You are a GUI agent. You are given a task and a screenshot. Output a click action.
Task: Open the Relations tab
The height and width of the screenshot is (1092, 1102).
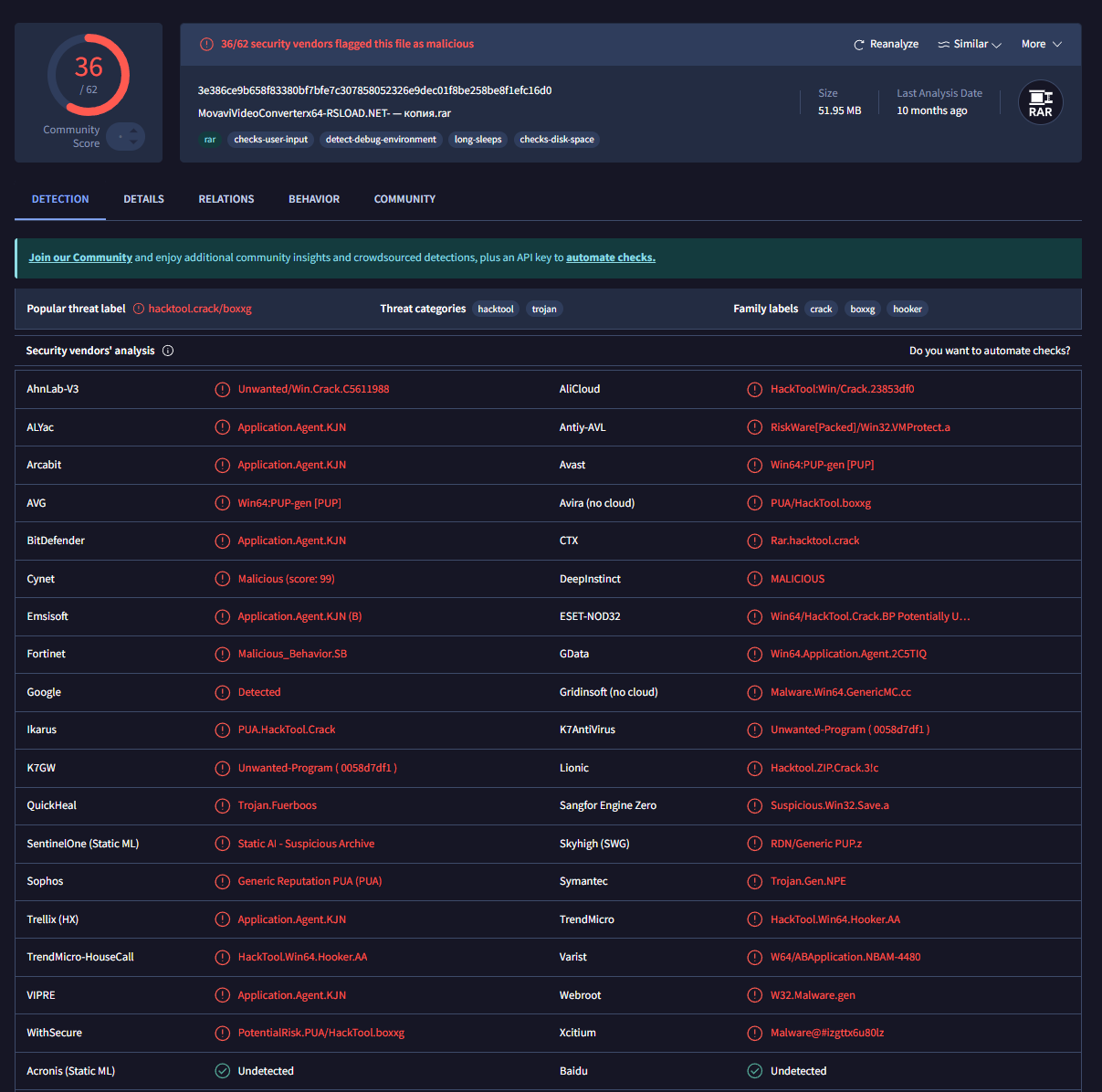coord(226,199)
